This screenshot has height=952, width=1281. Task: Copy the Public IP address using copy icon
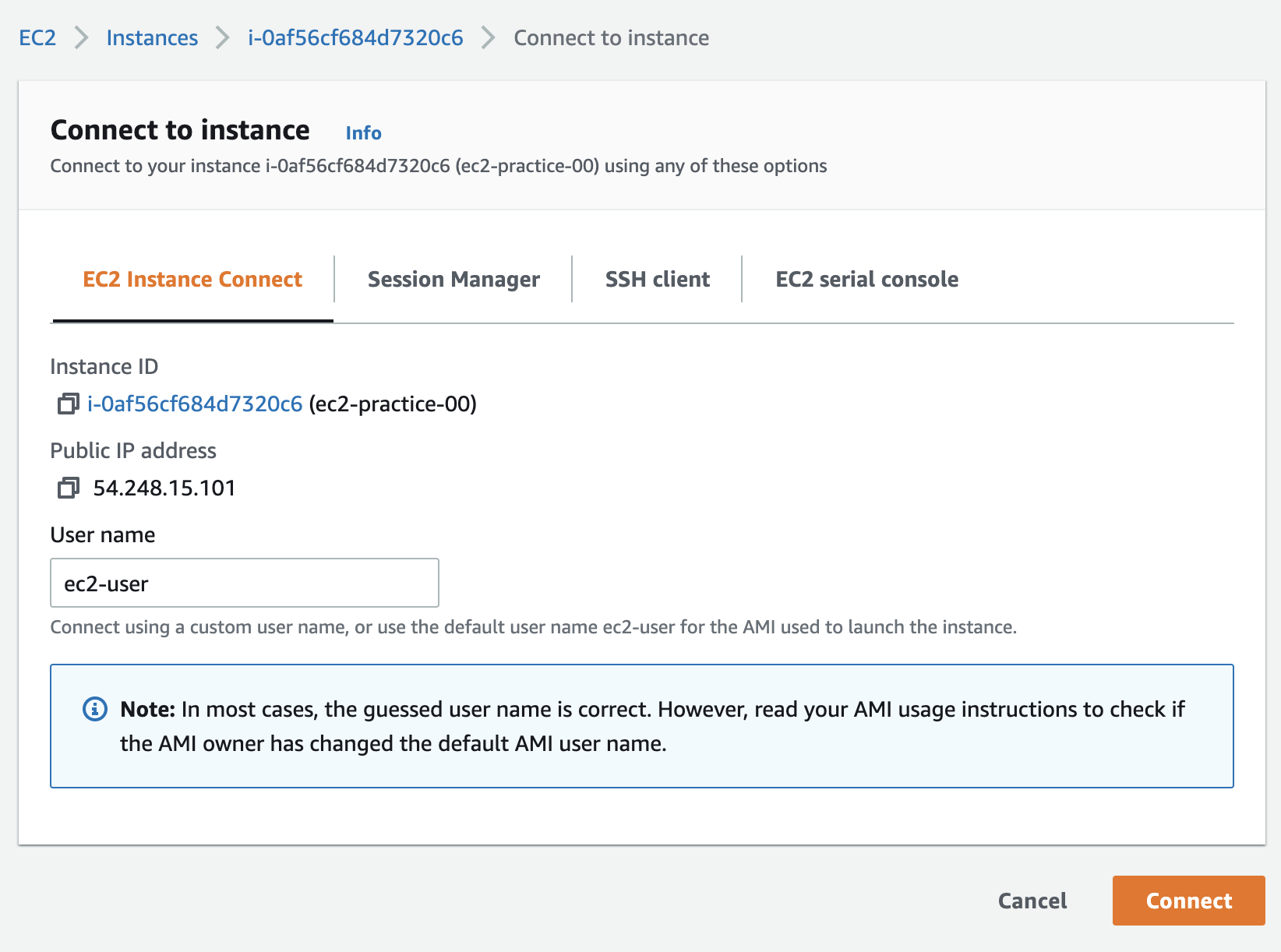pos(68,488)
